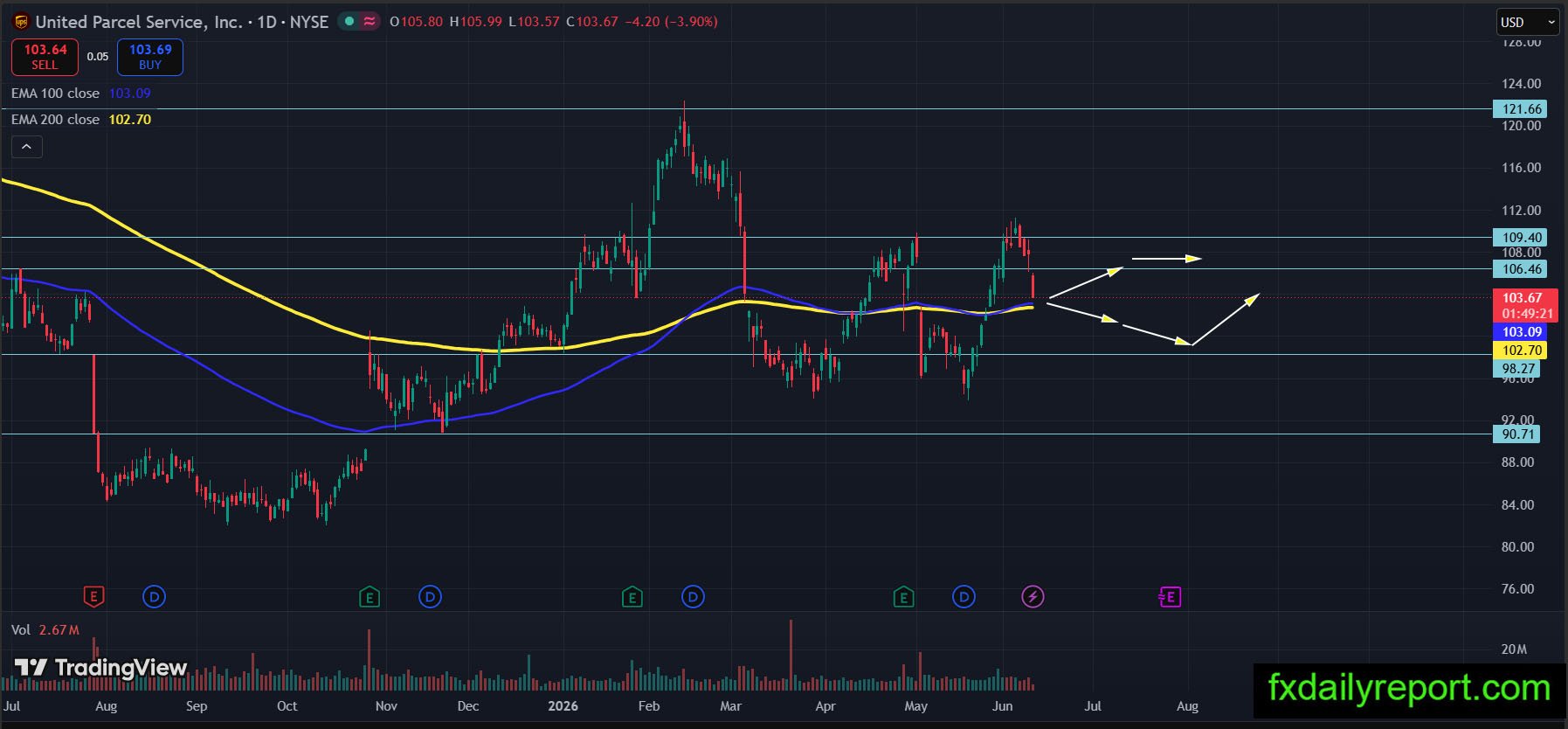Click the purple lightning event marker
The width and height of the screenshot is (1568, 729).
tap(1033, 597)
